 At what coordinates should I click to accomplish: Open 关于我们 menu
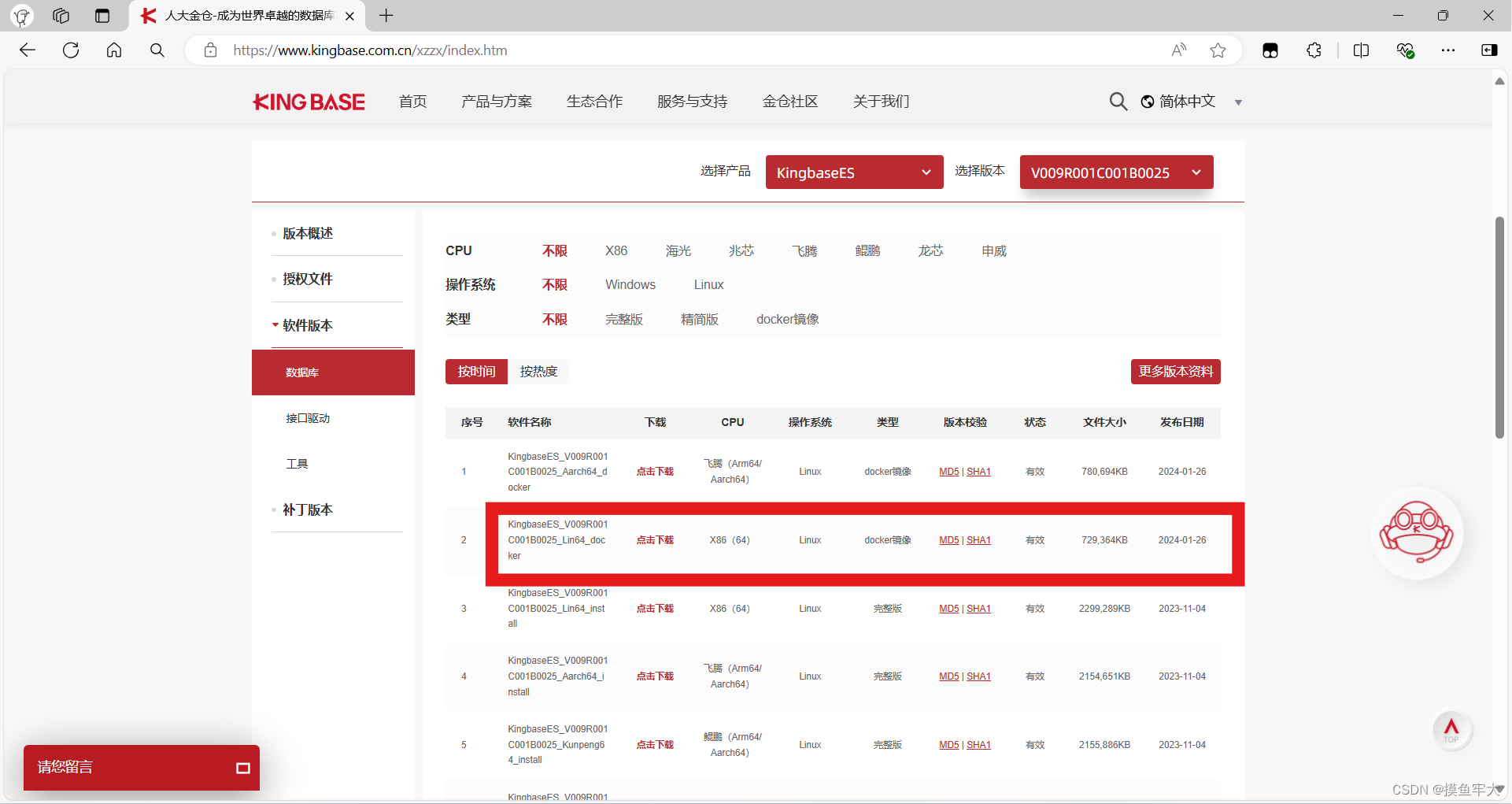point(881,102)
